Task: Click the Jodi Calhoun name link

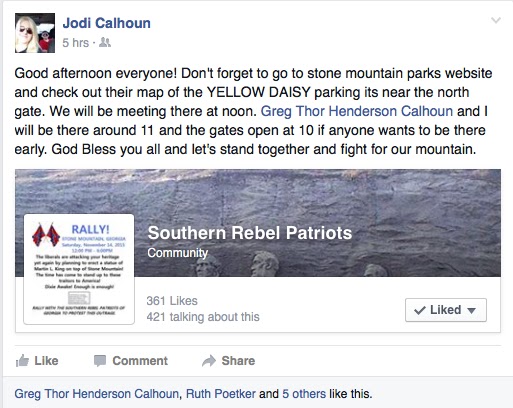Action: tap(107, 23)
